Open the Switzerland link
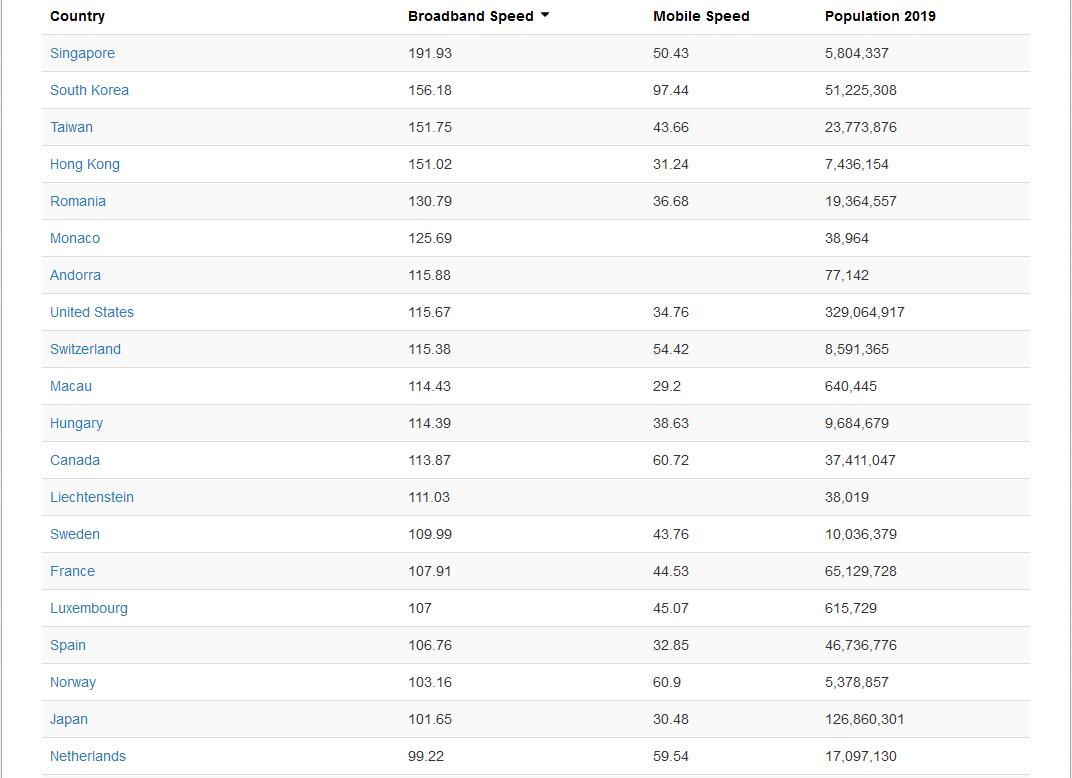The height and width of the screenshot is (778, 1072). [x=85, y=349]
